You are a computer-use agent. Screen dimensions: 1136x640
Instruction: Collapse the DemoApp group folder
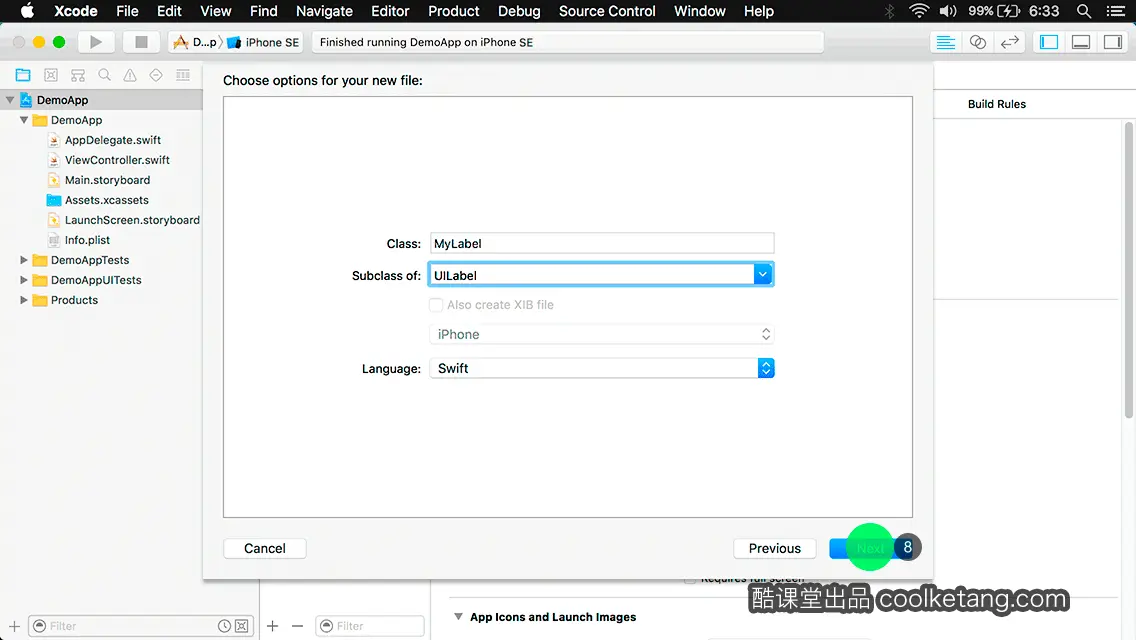pos(24,120)
